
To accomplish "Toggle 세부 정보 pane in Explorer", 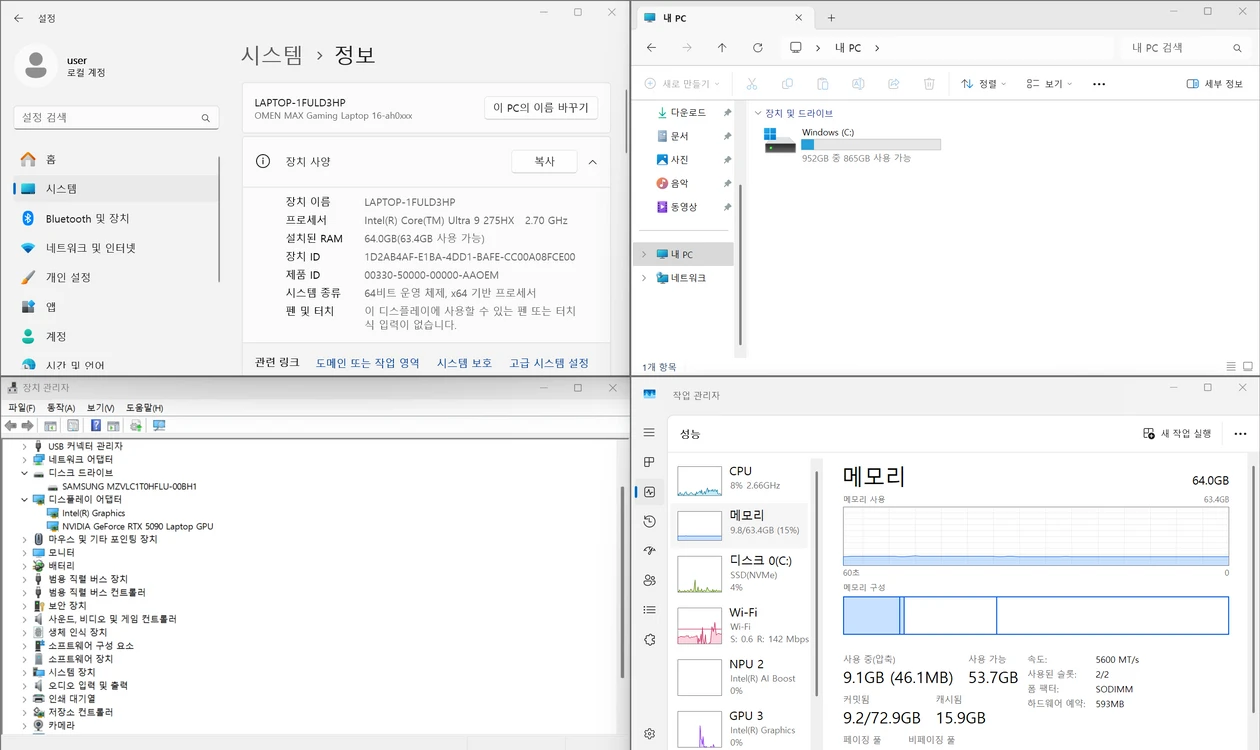I will 1214,84.
